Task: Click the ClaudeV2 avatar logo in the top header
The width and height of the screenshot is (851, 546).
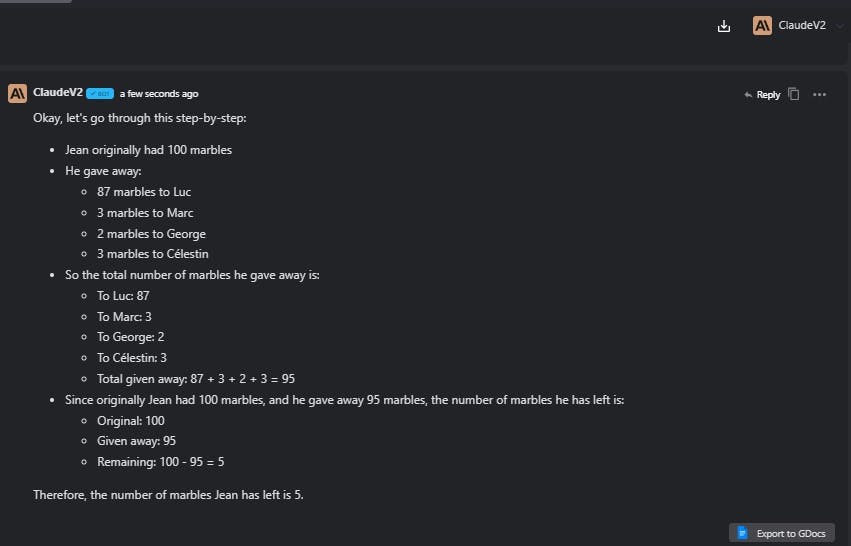Action: (762, 27)
